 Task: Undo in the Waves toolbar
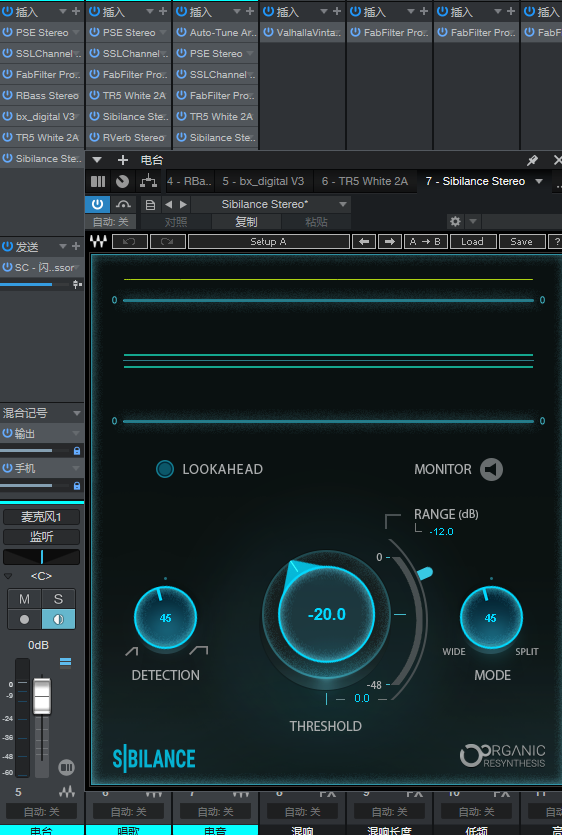pos(129,242)
